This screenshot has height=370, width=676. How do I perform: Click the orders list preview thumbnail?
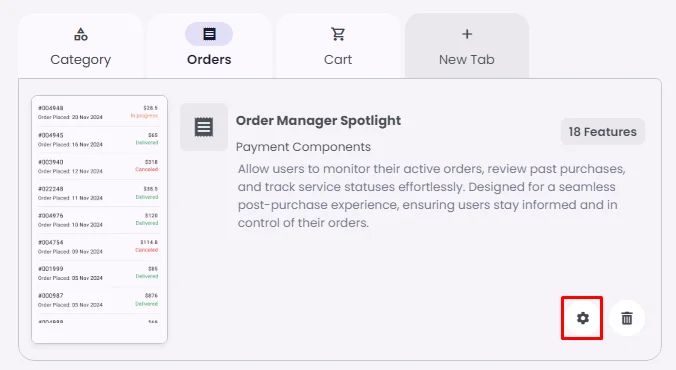coord(100,219)
